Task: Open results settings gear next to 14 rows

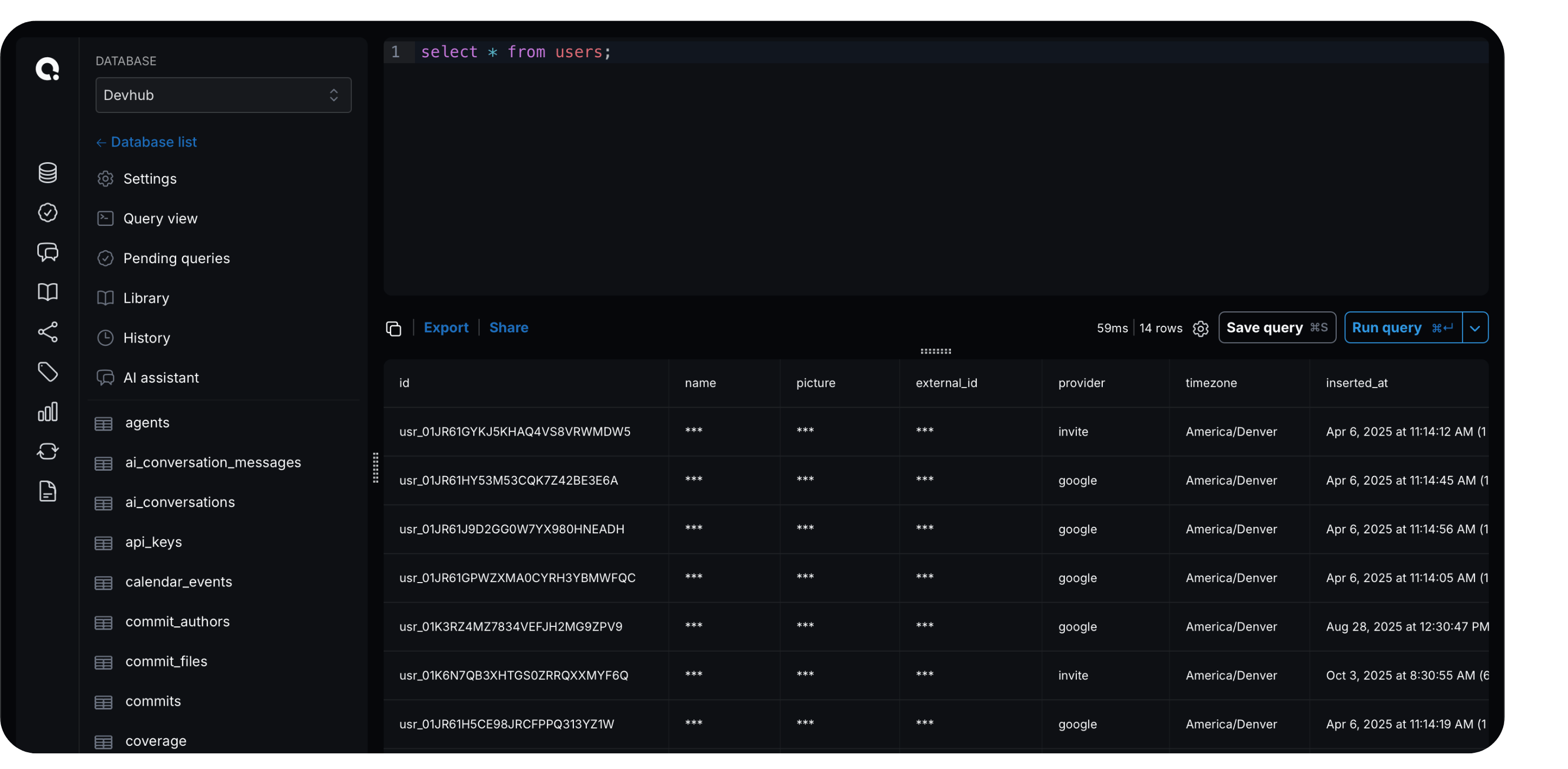Action: point(1201,328)
